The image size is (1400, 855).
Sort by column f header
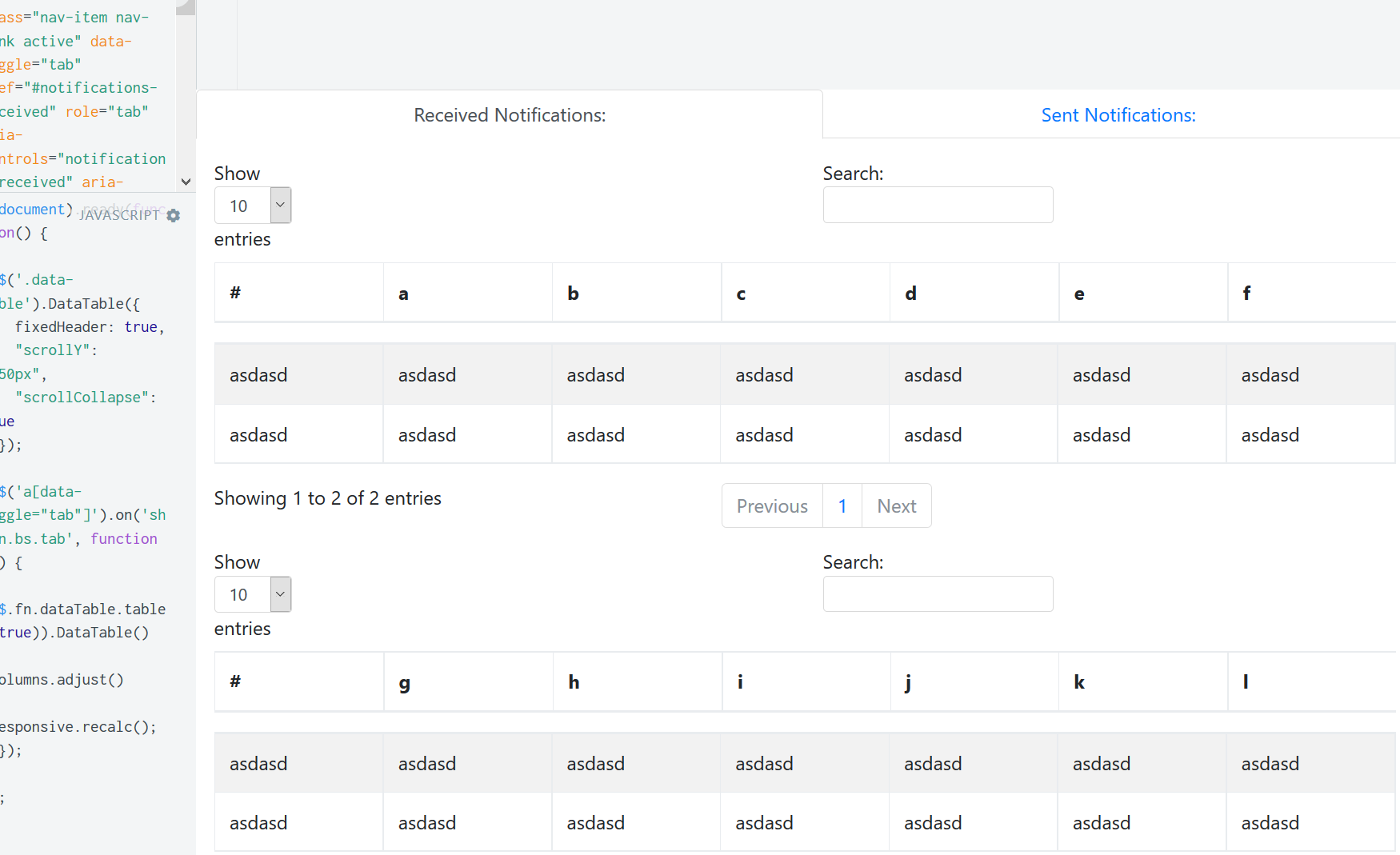[x=1310, y=294]
